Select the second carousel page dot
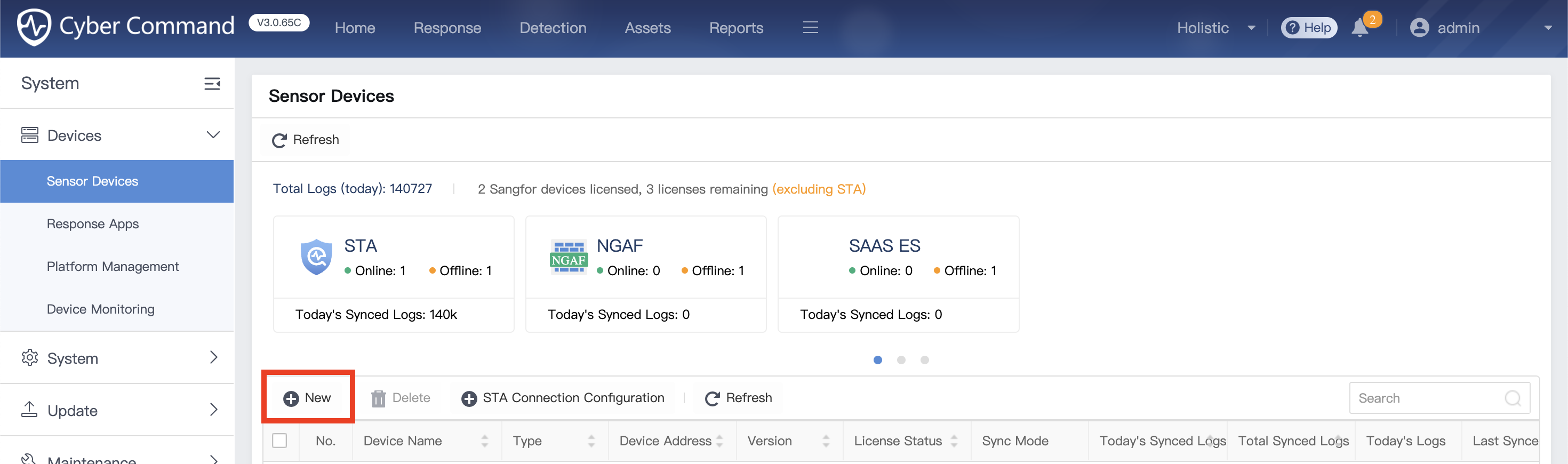 tap(901, 360)
